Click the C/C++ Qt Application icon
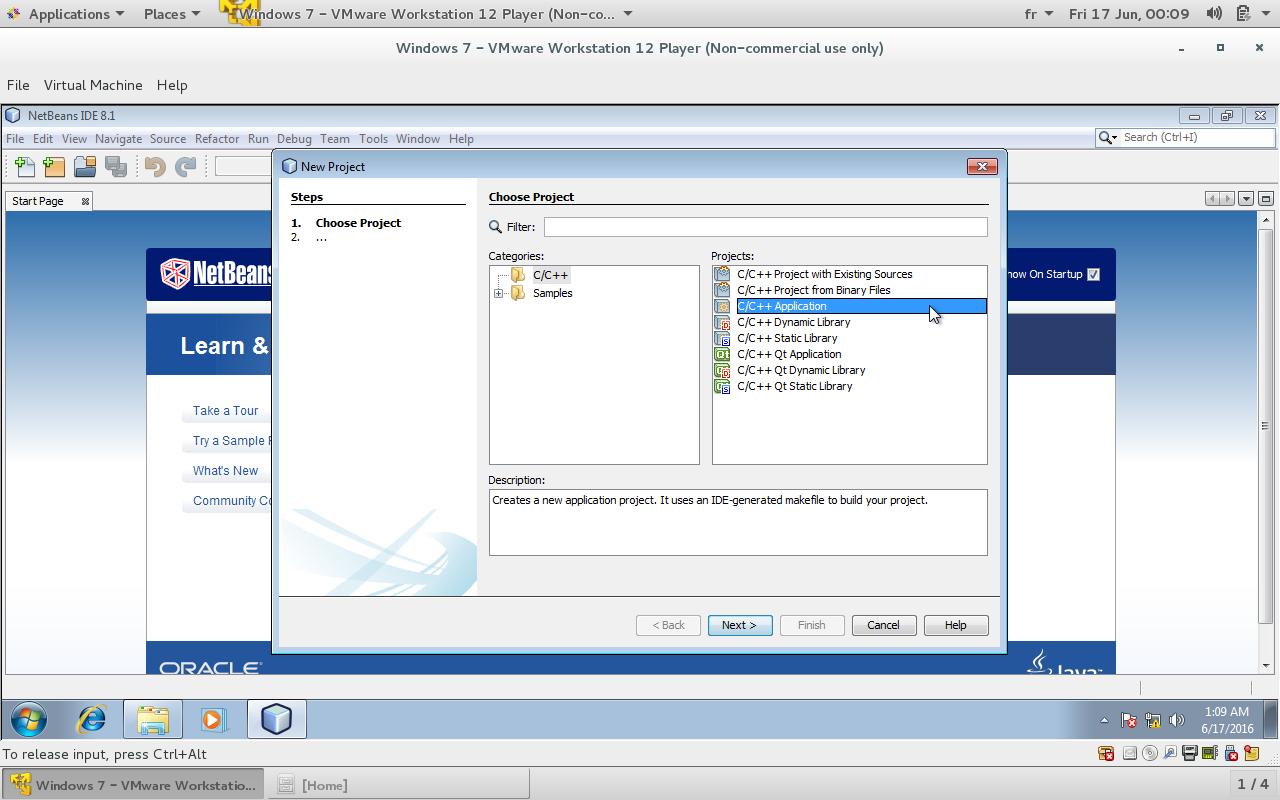1280x800 pixels. coord(723,354)
